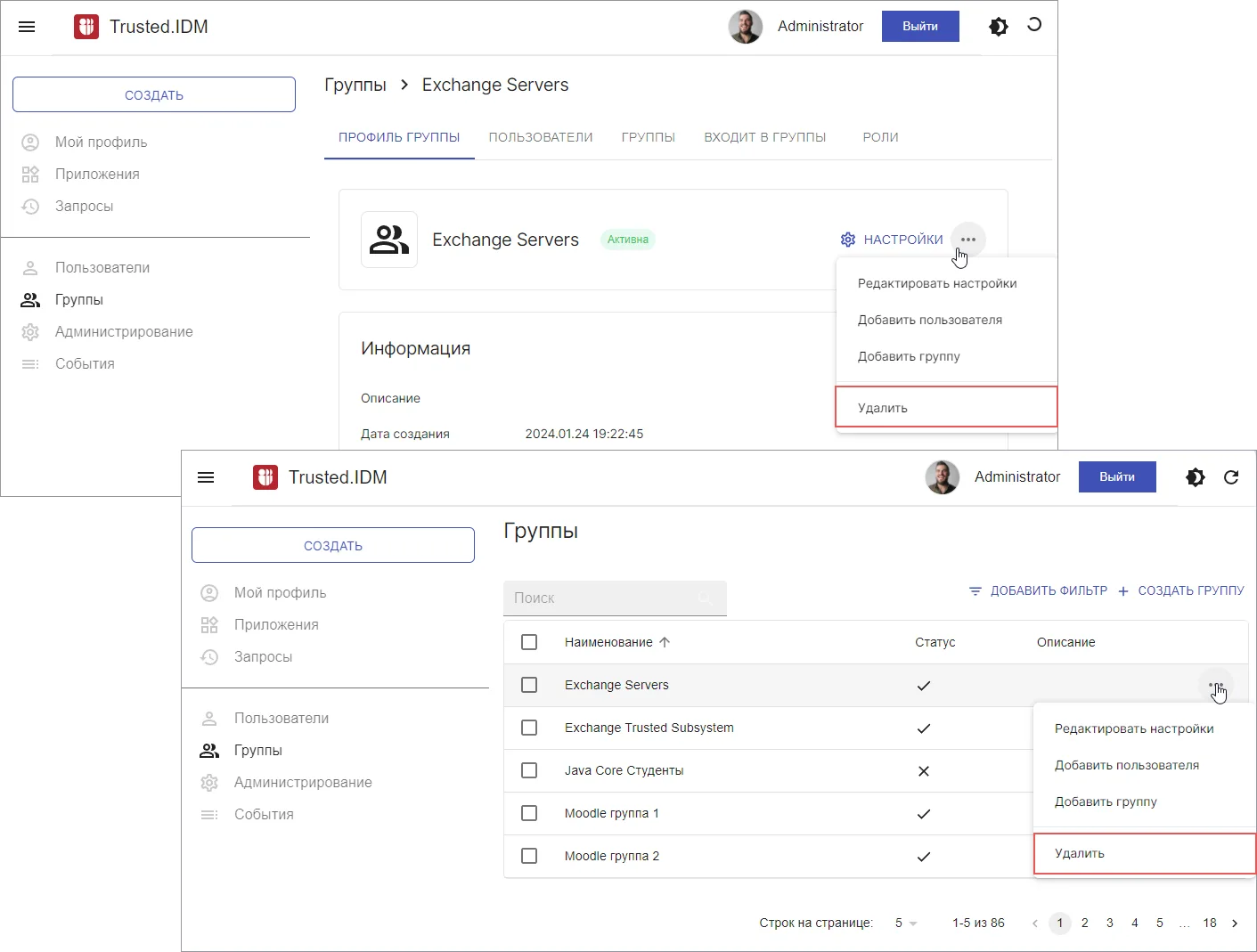Click the СОЗДАТЬ ГРУППУ button
Viewport: 1257px width, 952px height.
coord(1181,591)
